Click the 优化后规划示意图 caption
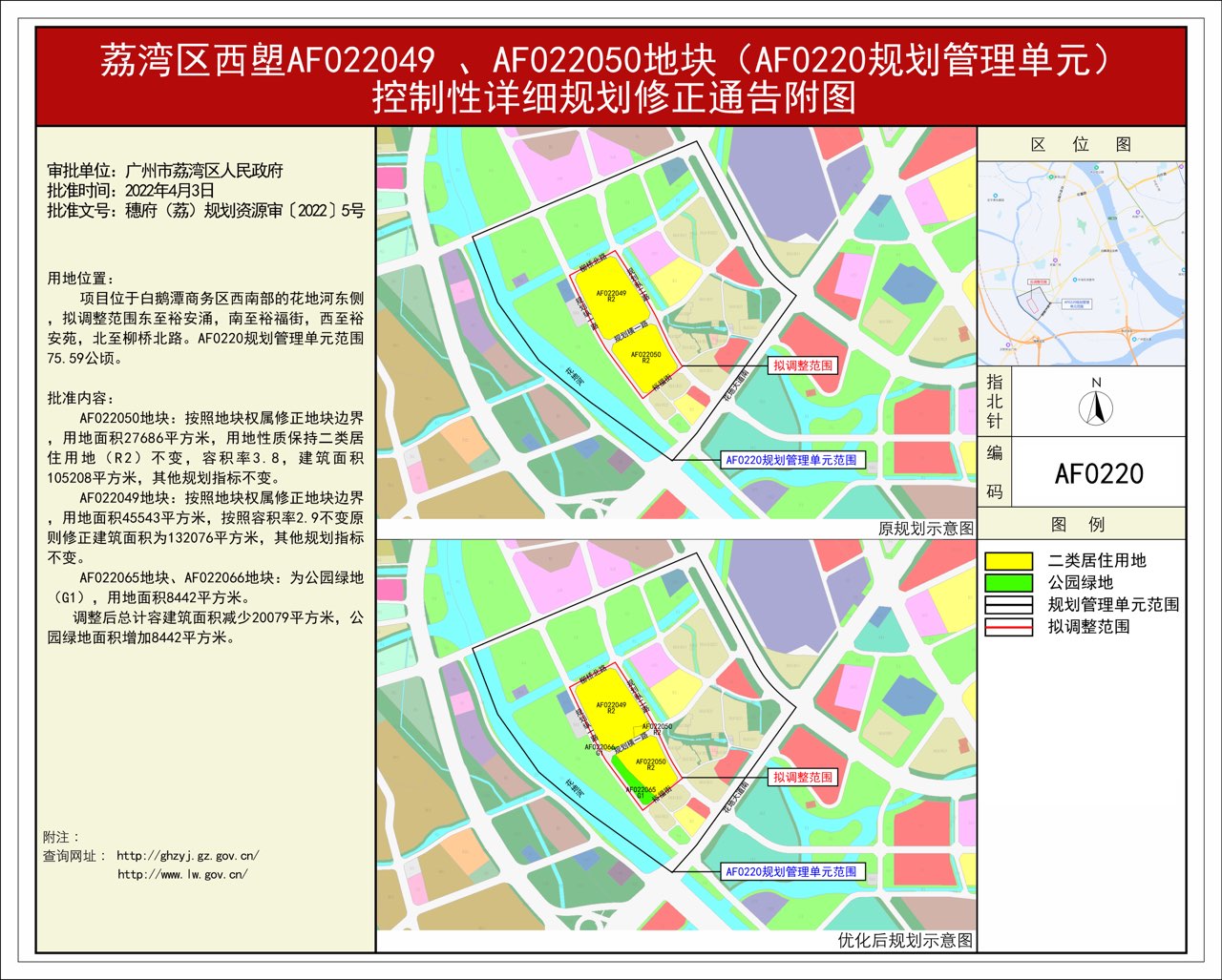The width and height of the screenshot is (1222, 980). click(x=905, y=941)
